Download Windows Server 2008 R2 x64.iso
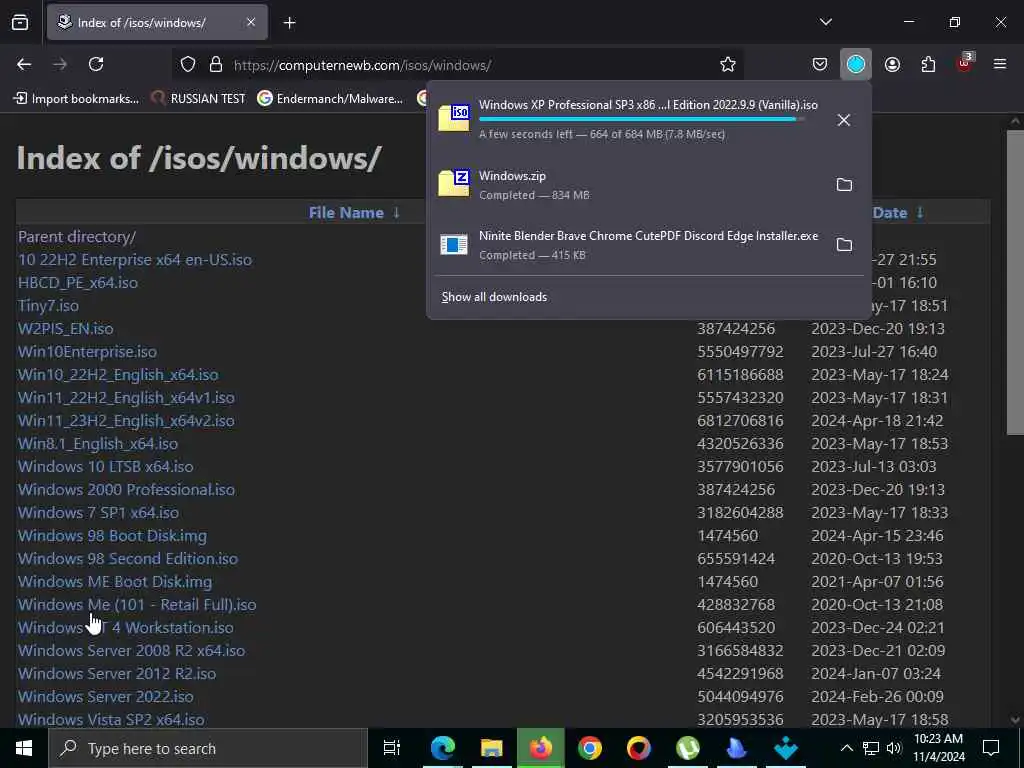Viewport: 1024px width, 768px height. pos(131,650)
